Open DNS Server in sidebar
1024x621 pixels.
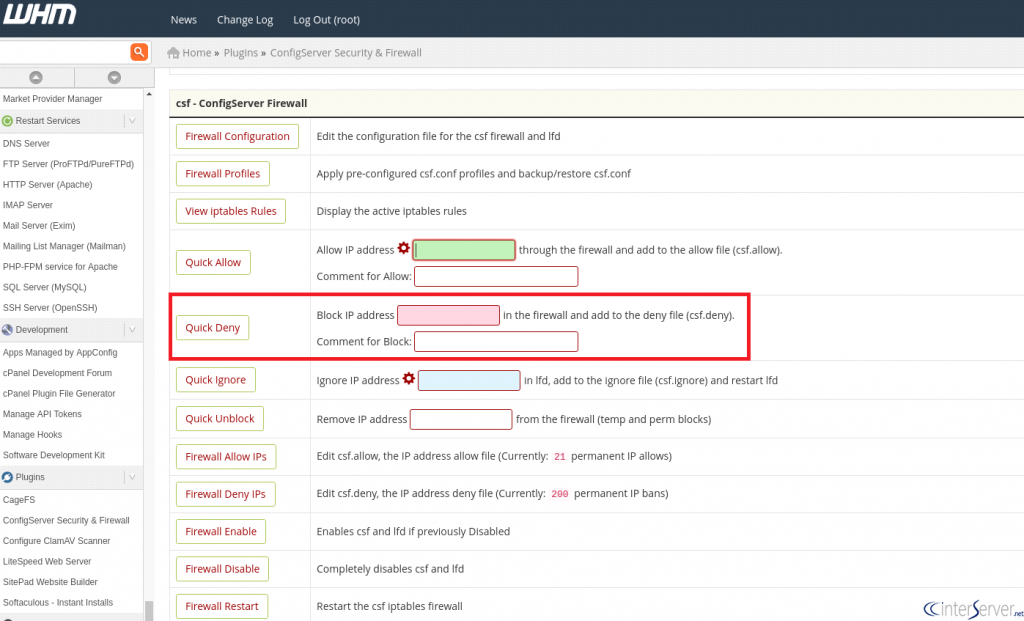coord(26,144)
